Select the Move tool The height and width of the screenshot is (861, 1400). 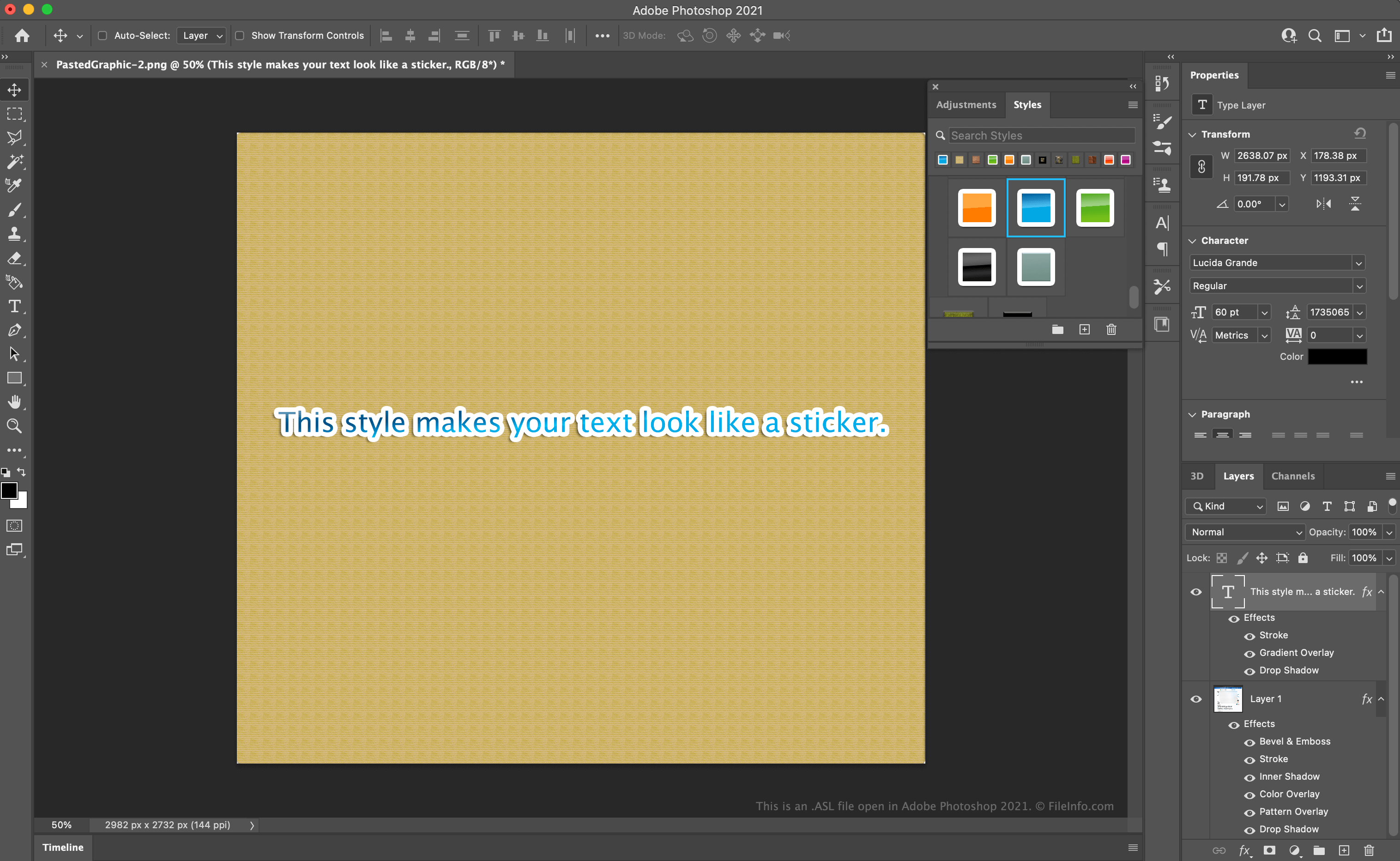click(x=14, y=89)
